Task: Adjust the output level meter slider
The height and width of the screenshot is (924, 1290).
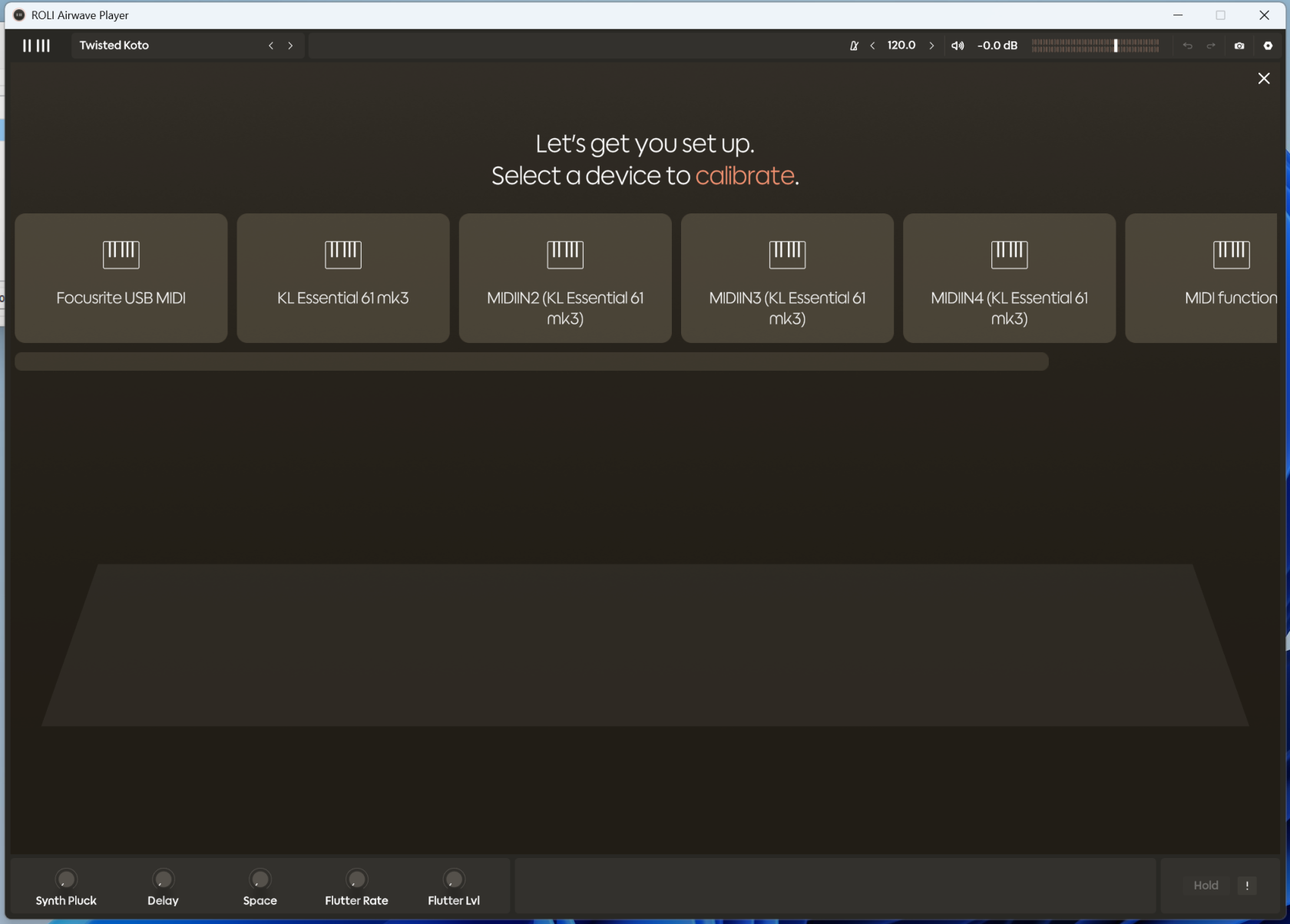Action: pos(1096,45)
